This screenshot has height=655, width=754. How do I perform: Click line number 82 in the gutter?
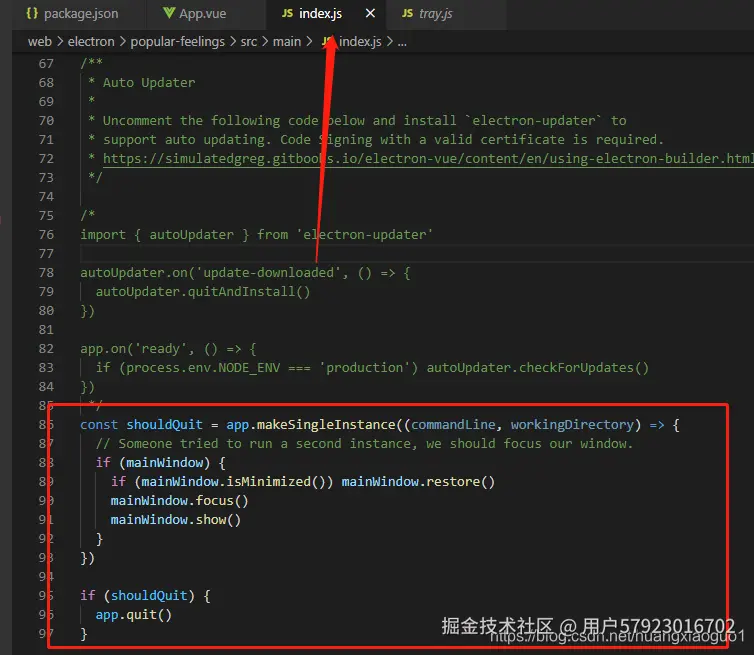click(x=46, y=349)
